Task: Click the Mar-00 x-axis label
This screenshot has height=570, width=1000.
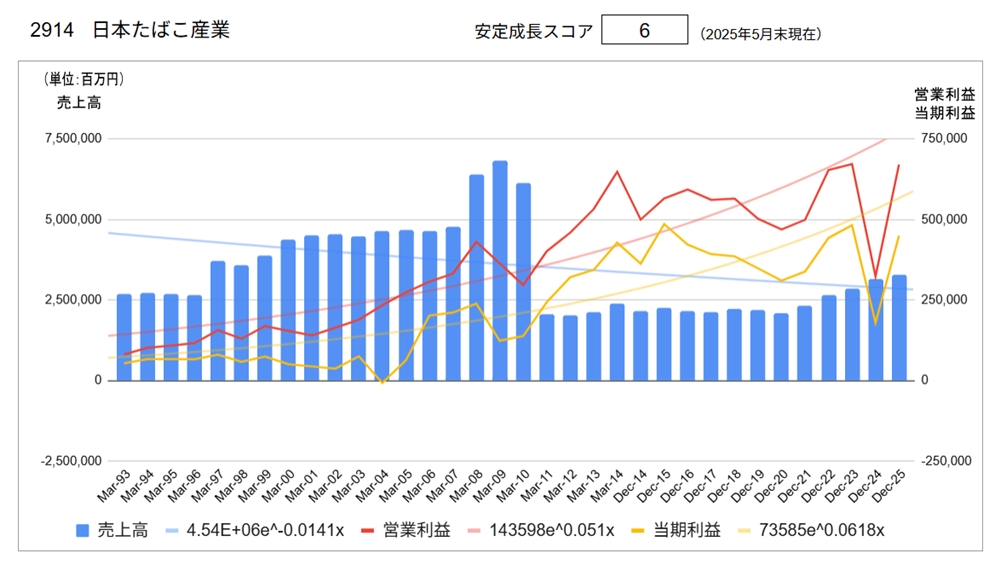Action: [x=278, y=486]
